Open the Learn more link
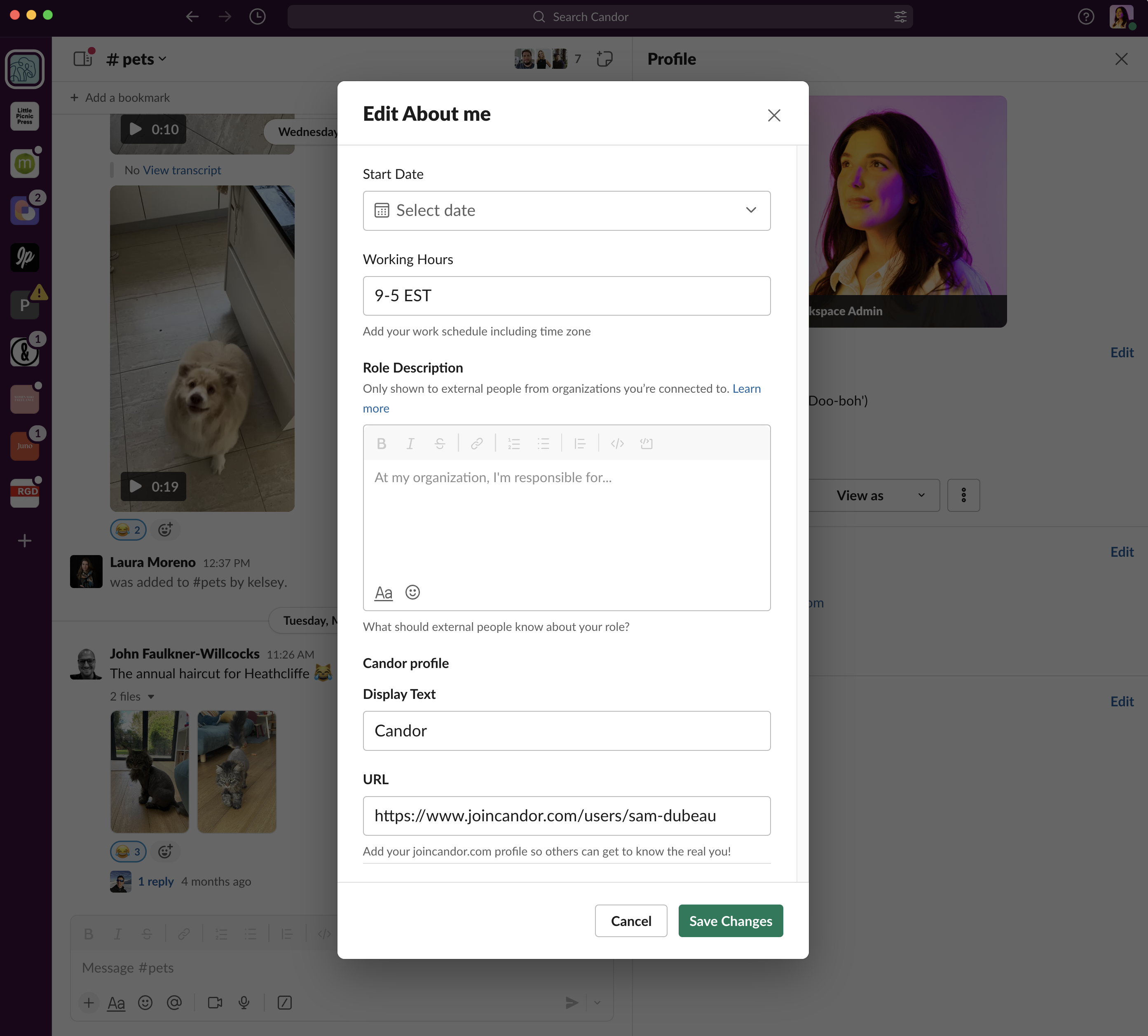This screenshot has width=1148, height=1036. [746, 389]
